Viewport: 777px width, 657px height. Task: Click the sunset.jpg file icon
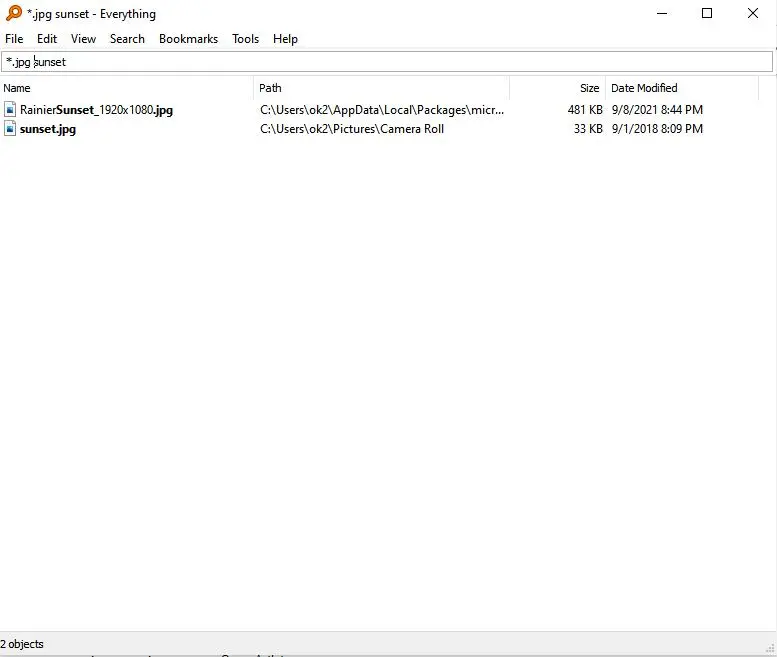point(10,129)
